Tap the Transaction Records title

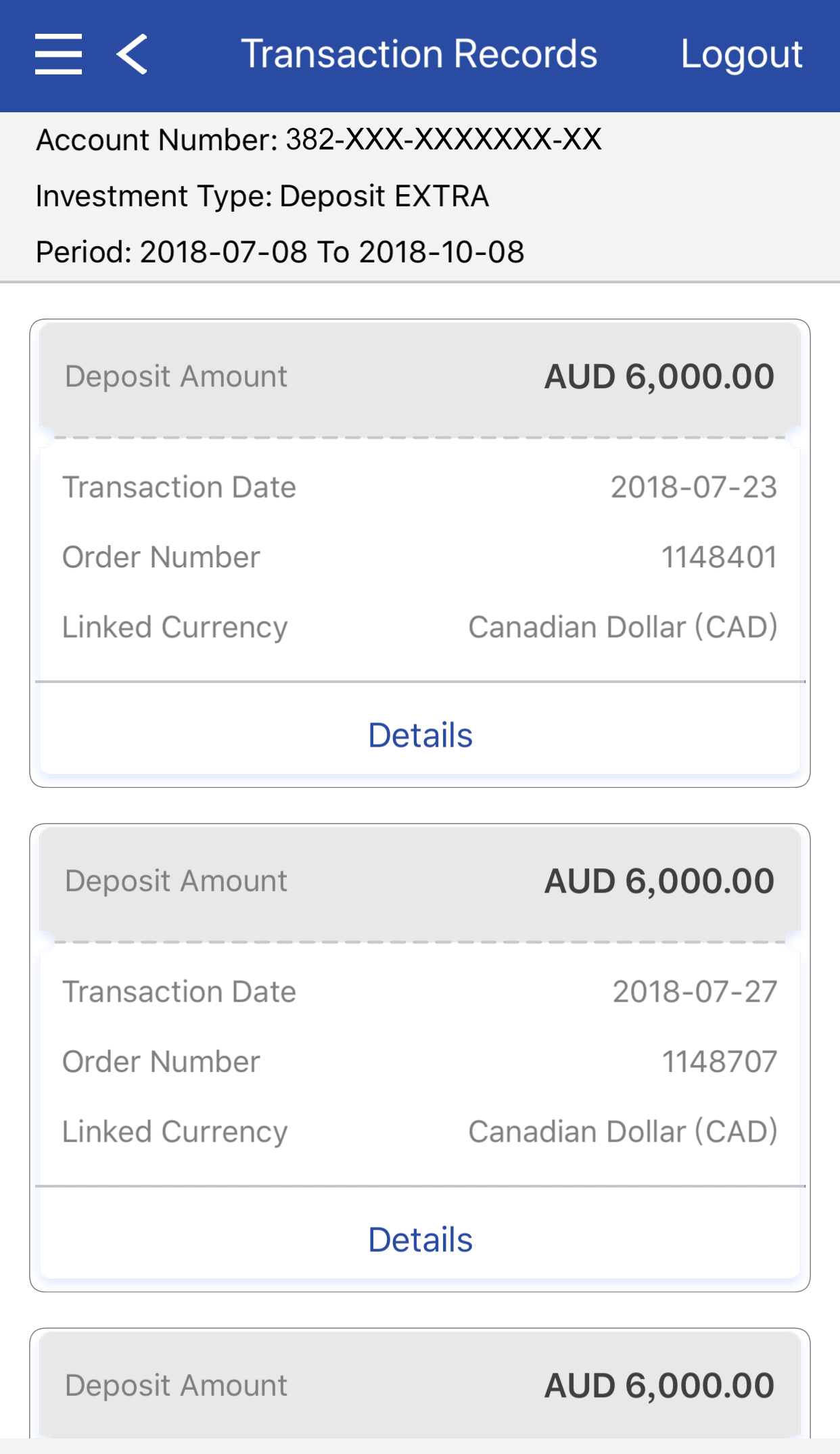coord(419,54)
